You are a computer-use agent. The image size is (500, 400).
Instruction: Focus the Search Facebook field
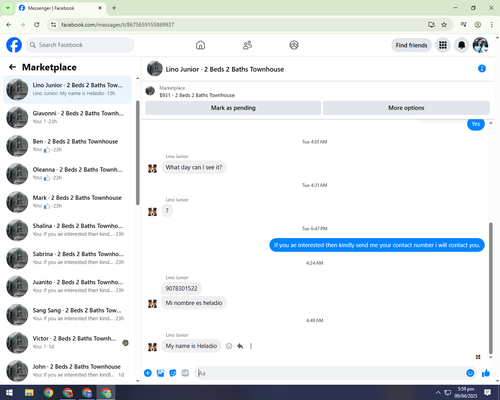click(x=80, y=45)
